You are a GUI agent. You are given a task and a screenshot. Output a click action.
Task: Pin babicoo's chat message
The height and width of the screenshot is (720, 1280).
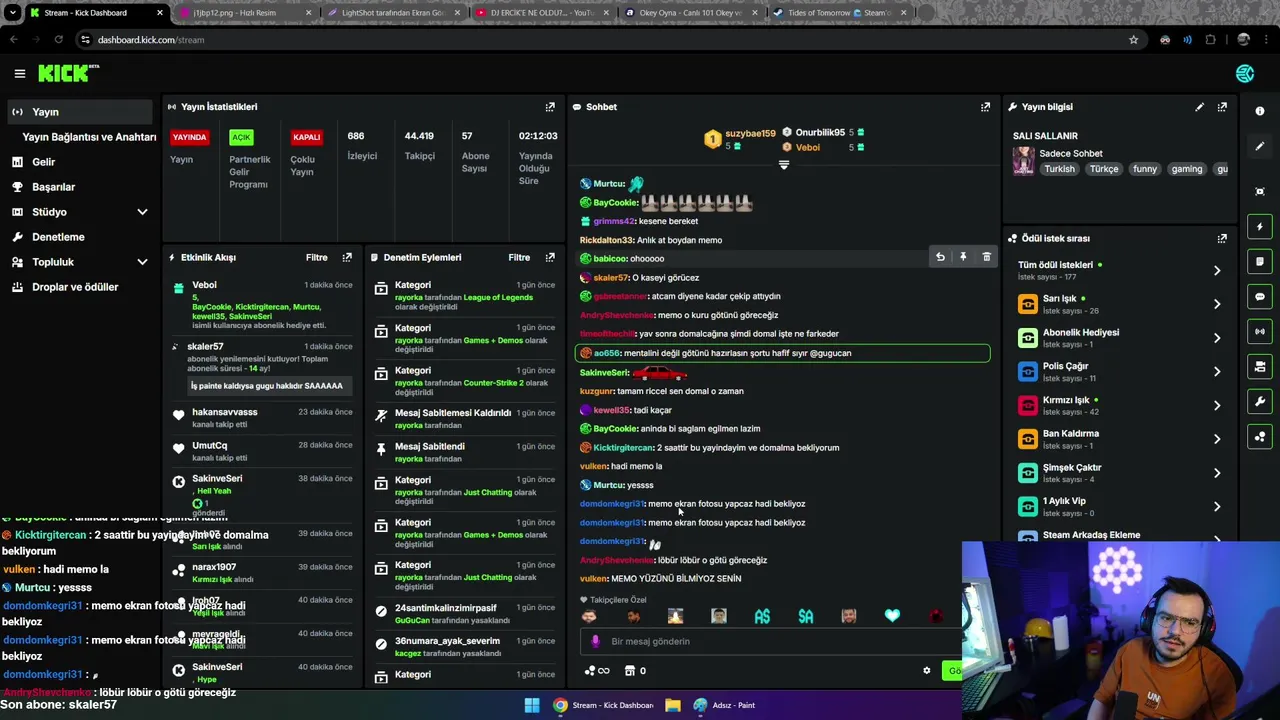pyautogui.click(x=963, y=258)
